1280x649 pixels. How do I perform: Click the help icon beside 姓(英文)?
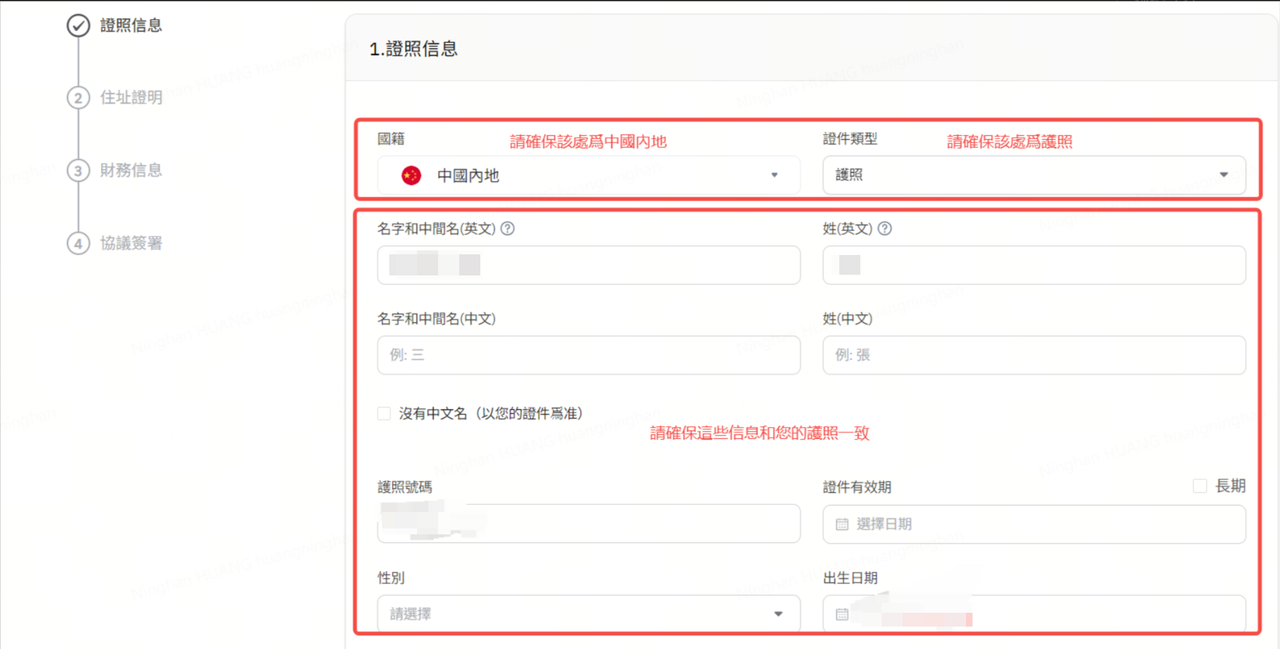(x=884, y=229)
